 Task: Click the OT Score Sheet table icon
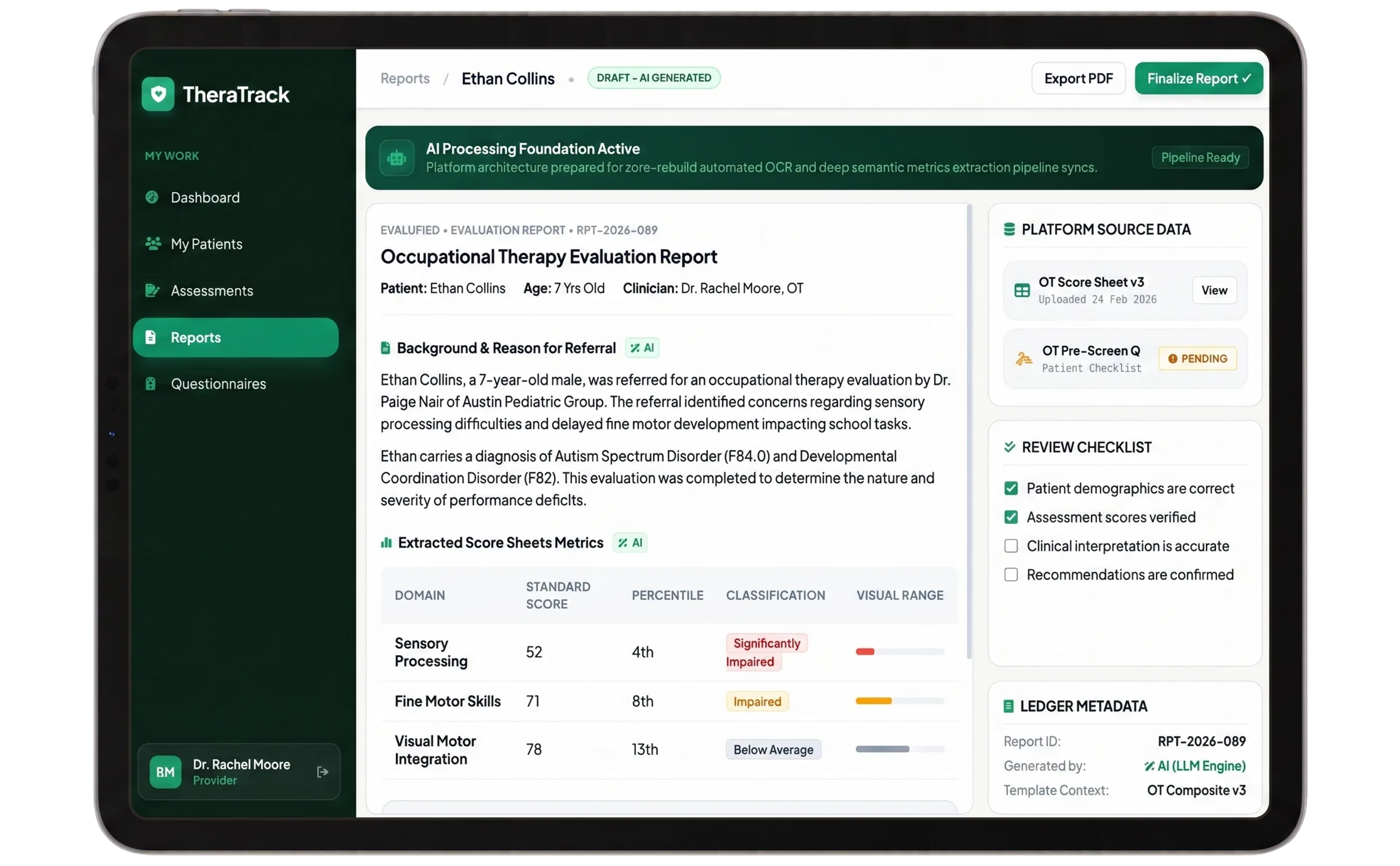point(1022,290)
